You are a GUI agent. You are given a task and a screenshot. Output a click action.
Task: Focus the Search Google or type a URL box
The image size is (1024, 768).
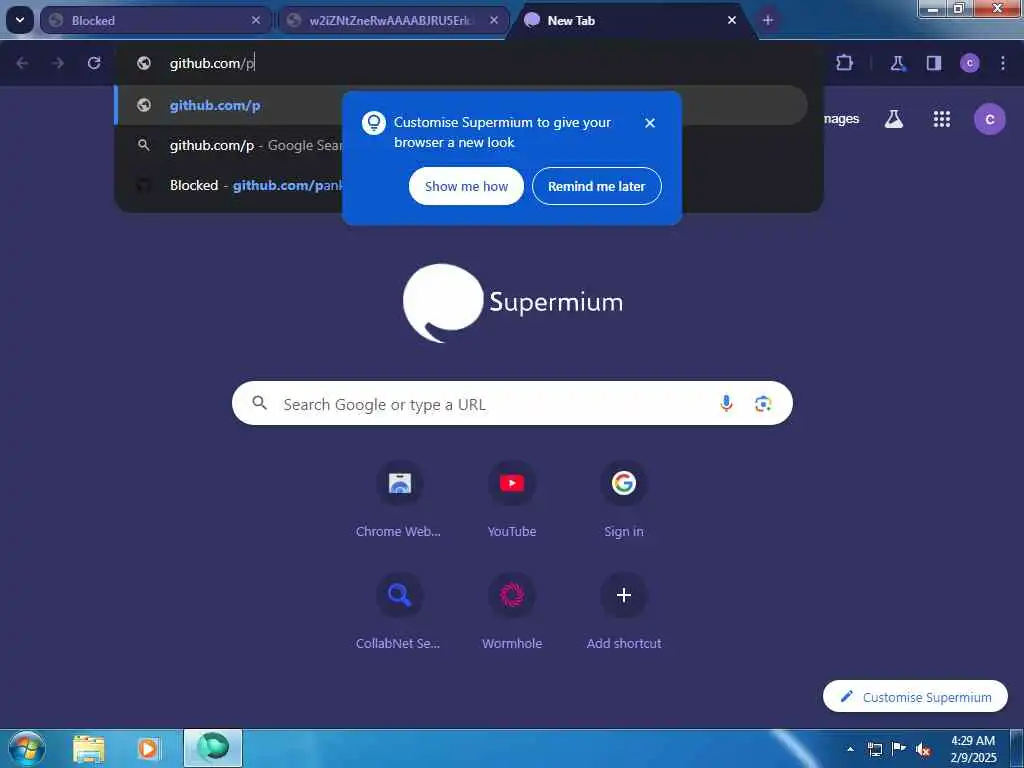click(512, 404)
